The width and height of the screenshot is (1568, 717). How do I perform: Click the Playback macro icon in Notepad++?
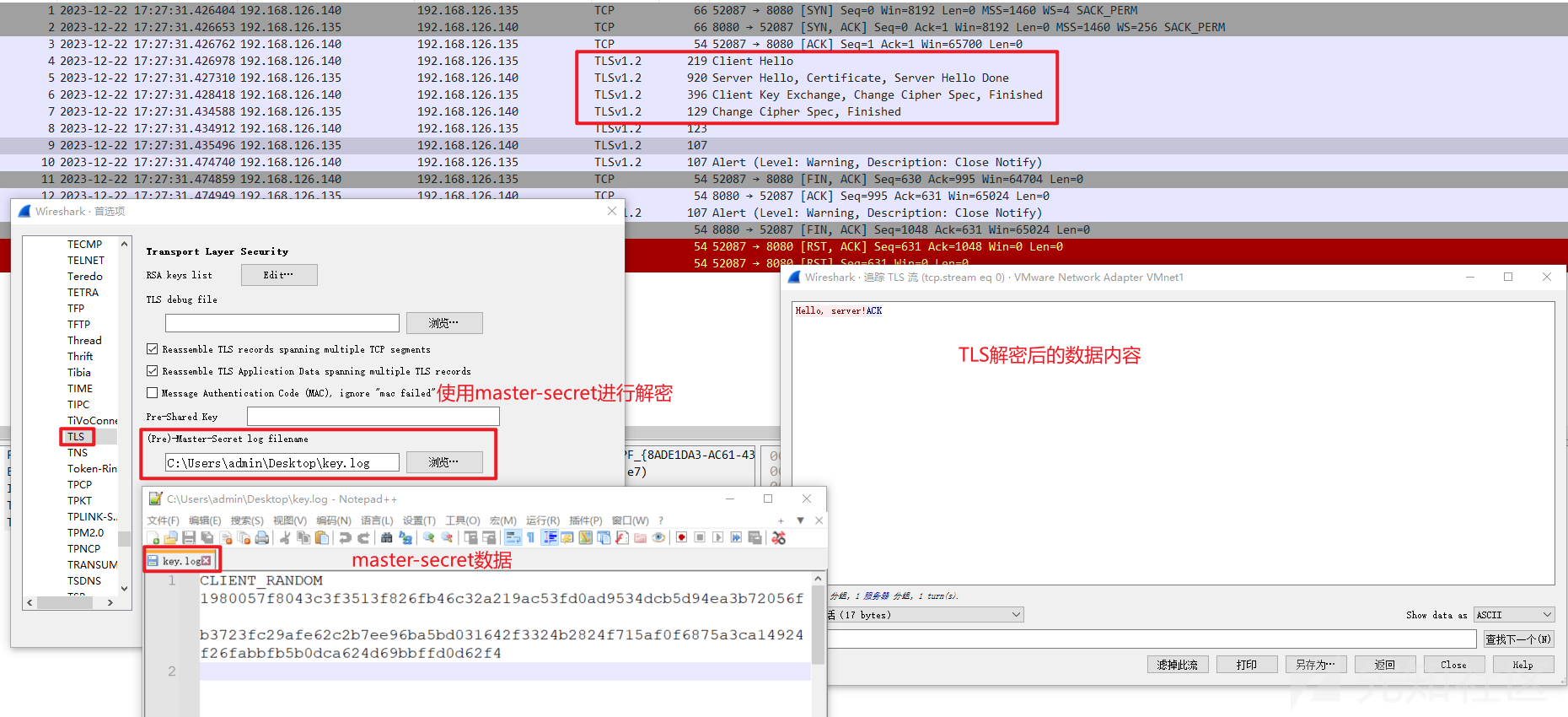coord(718,537)
